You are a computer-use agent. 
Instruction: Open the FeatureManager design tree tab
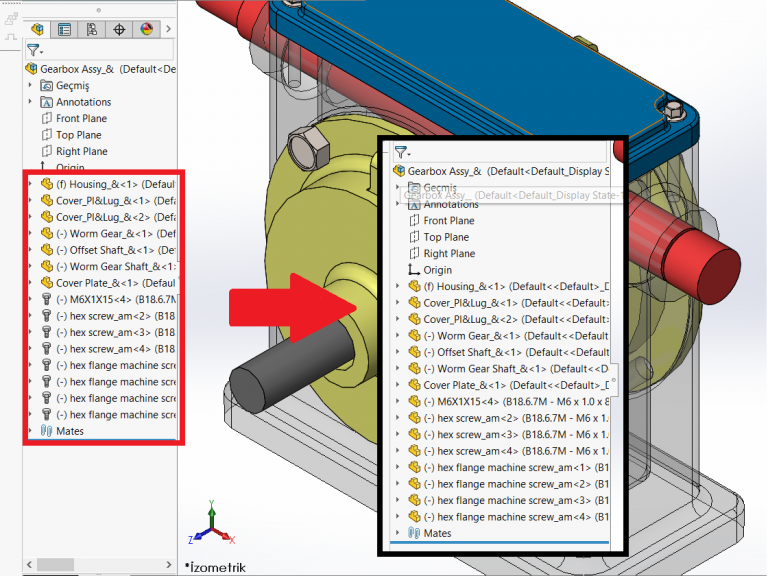39,29
